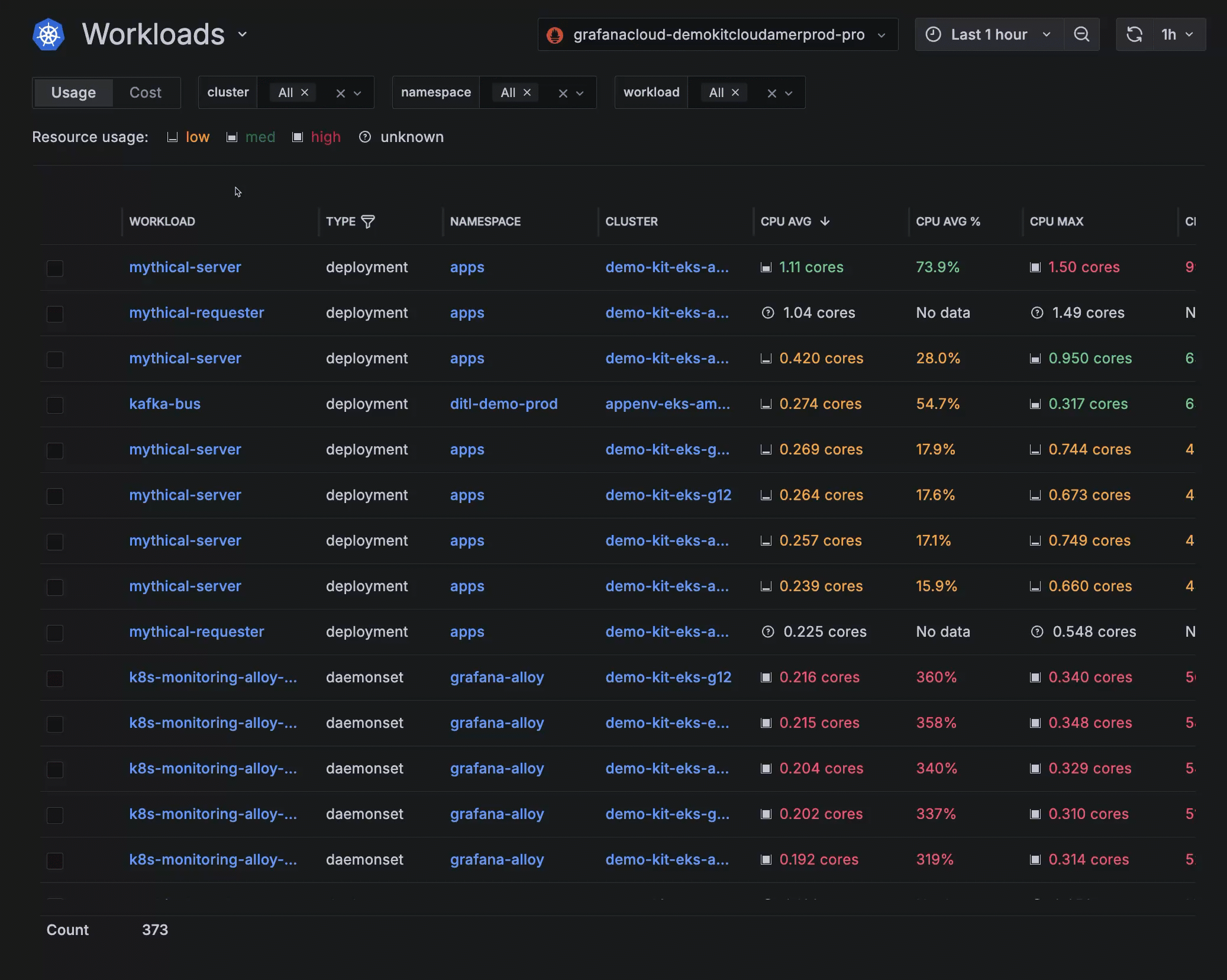Viewport: 1227px width, 980px height.
Task: Expand the Workloads title dropdown
Action: 243,34
